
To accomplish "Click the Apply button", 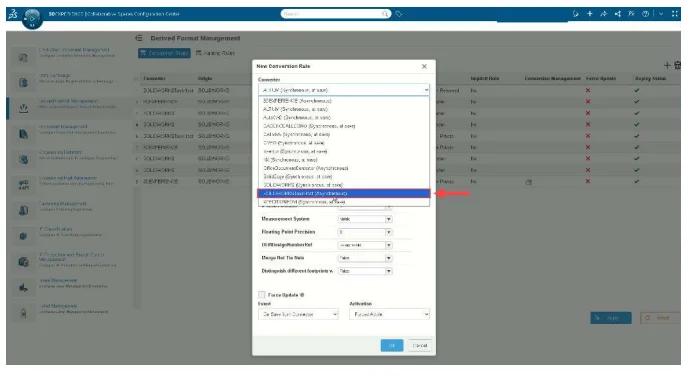I will (611, 318).
